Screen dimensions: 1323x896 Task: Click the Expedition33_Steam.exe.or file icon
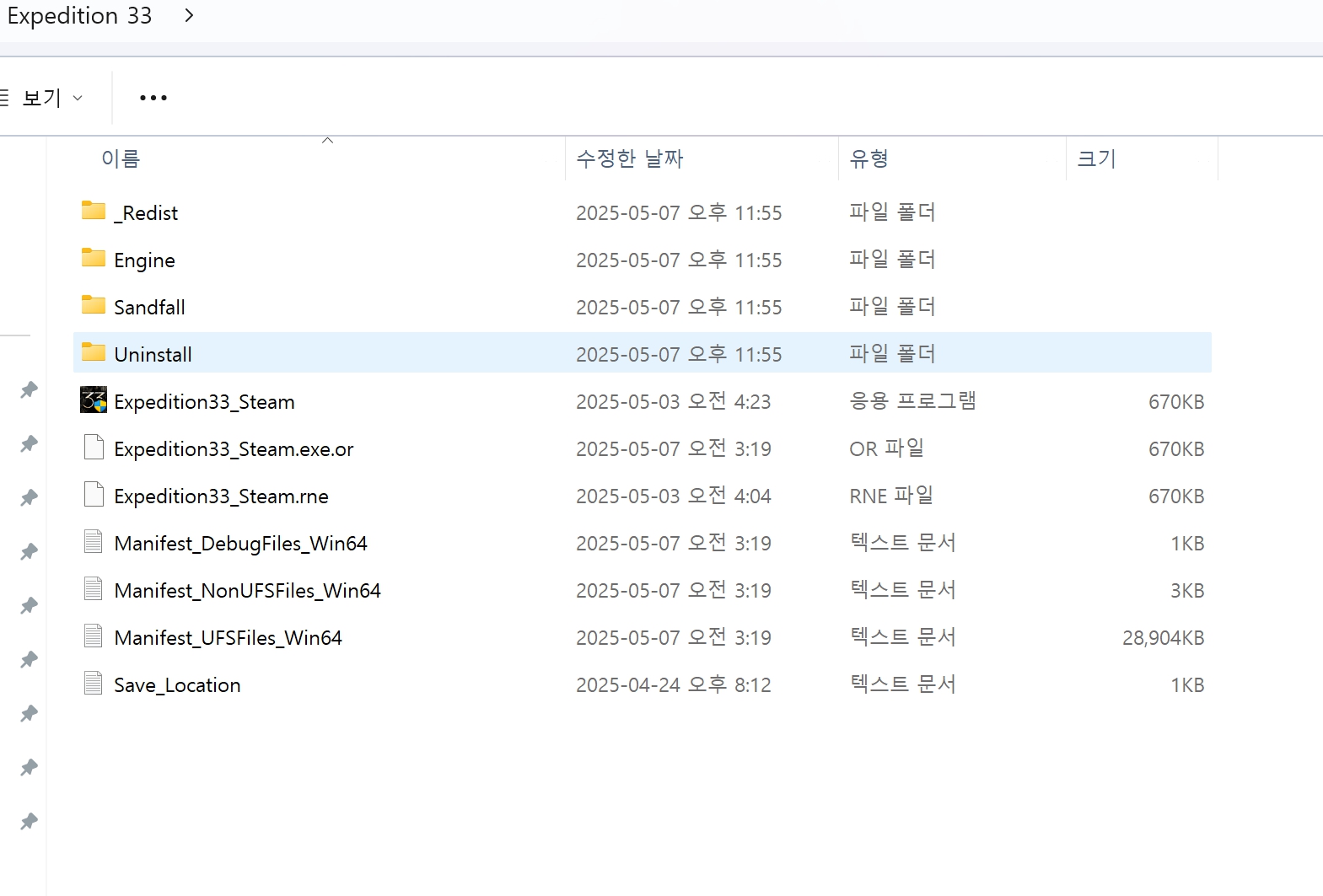[x=94, y=447]
